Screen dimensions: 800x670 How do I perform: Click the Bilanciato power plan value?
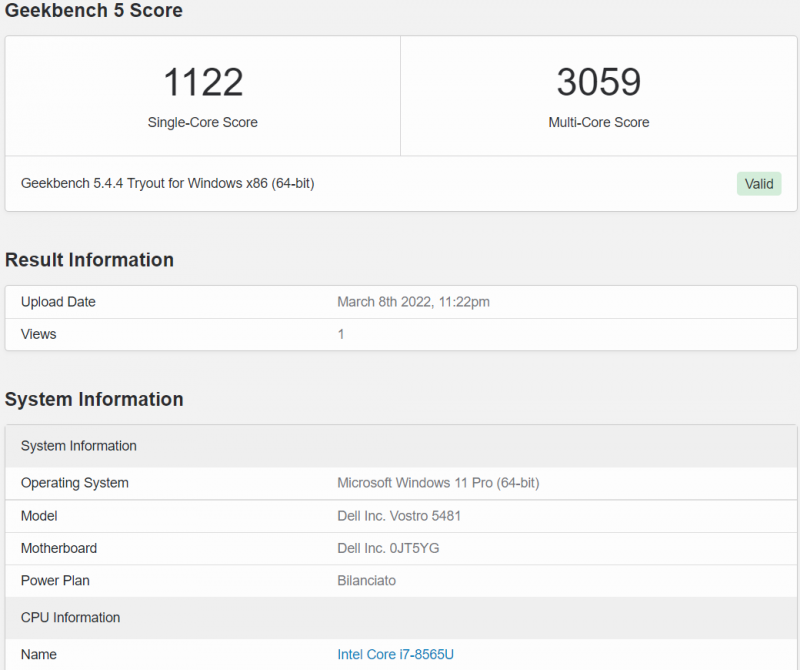368,580
